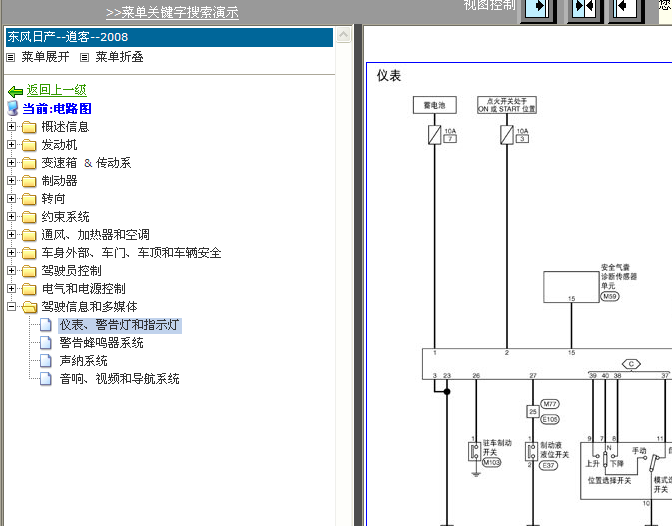The width and height of the screenshot is (672, 526).
Task: Click the 制动器 folder icon
Action: [29, 181]
